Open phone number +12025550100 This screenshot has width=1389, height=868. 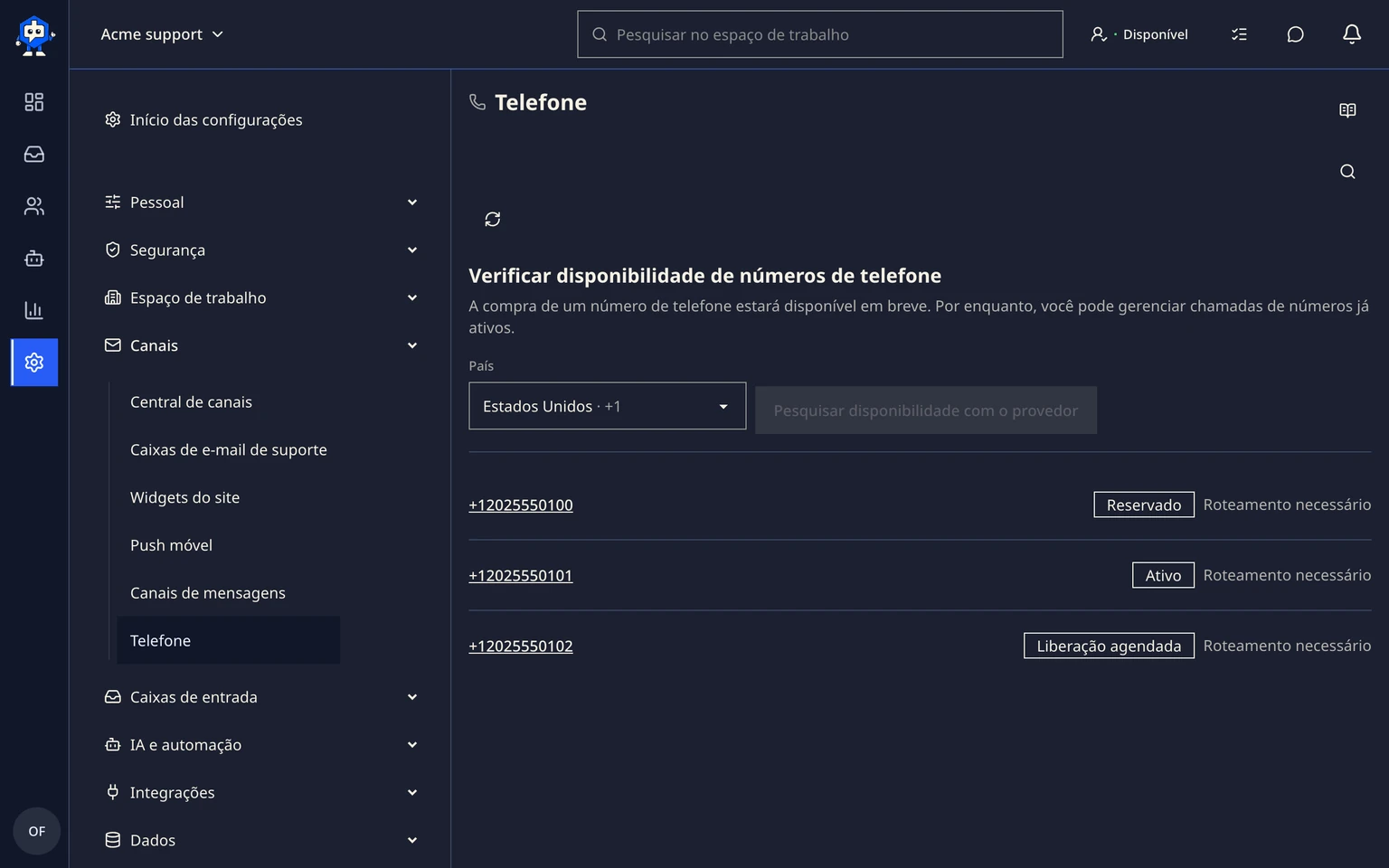point(521,505)
